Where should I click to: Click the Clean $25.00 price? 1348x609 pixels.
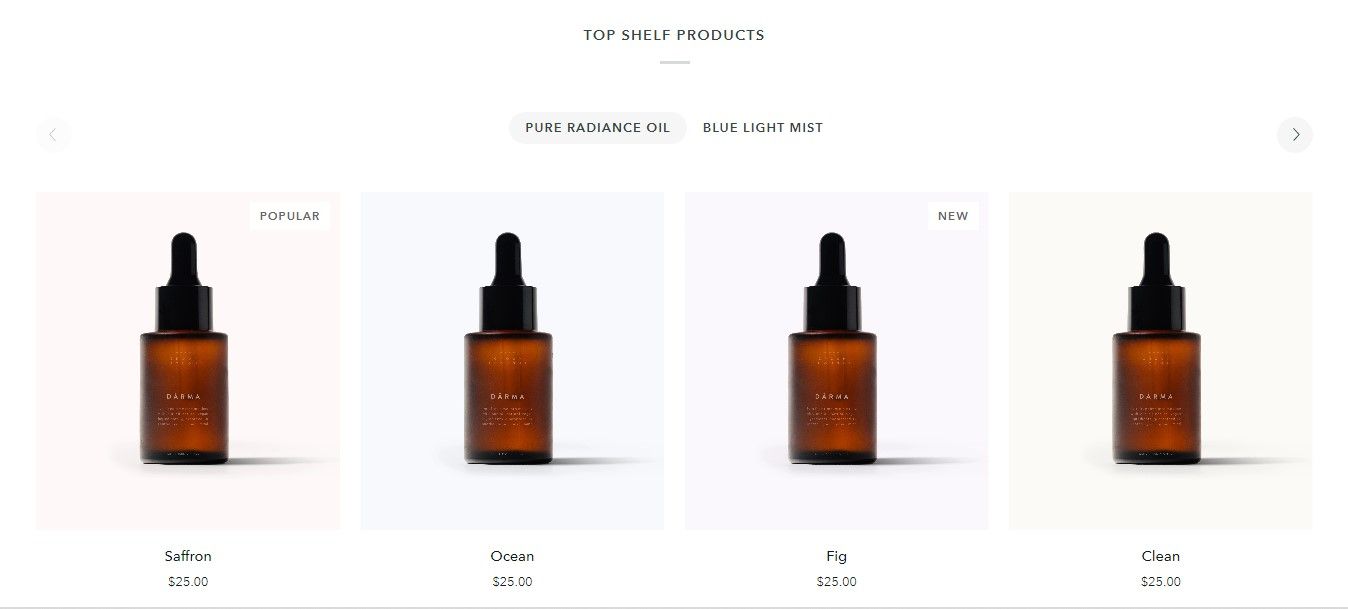pos(1160,582)
